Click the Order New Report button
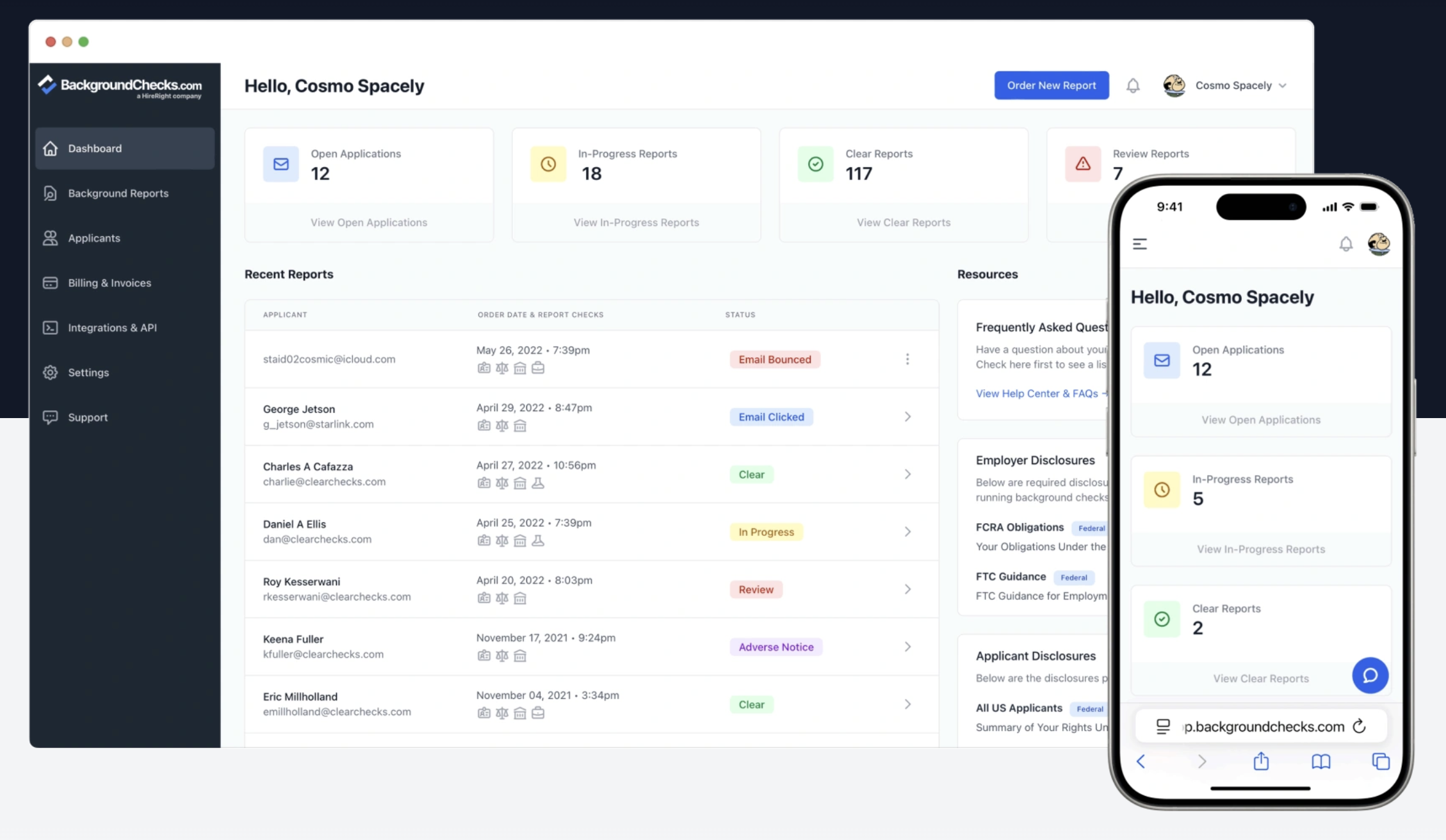 [1052, 85]
